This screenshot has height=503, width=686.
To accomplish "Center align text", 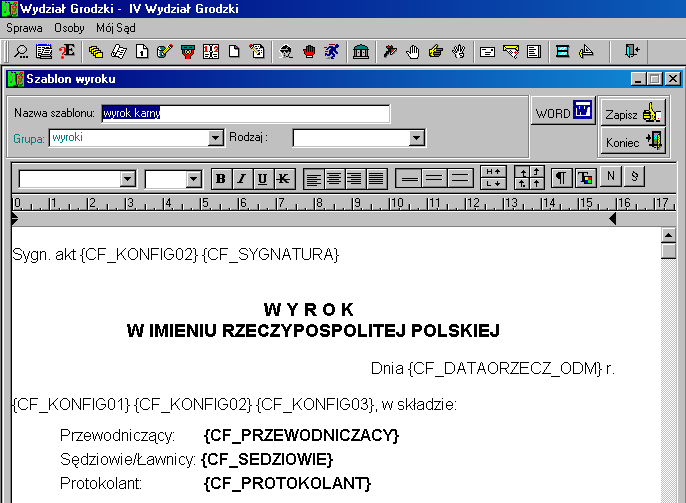I will (334, 179).
